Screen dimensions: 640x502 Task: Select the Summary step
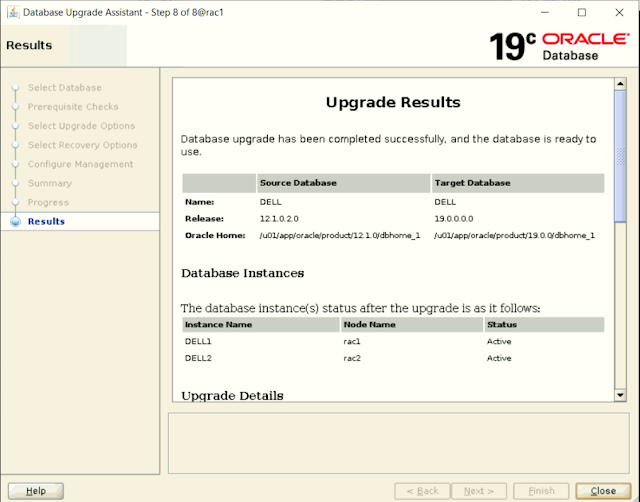(50, 184)
